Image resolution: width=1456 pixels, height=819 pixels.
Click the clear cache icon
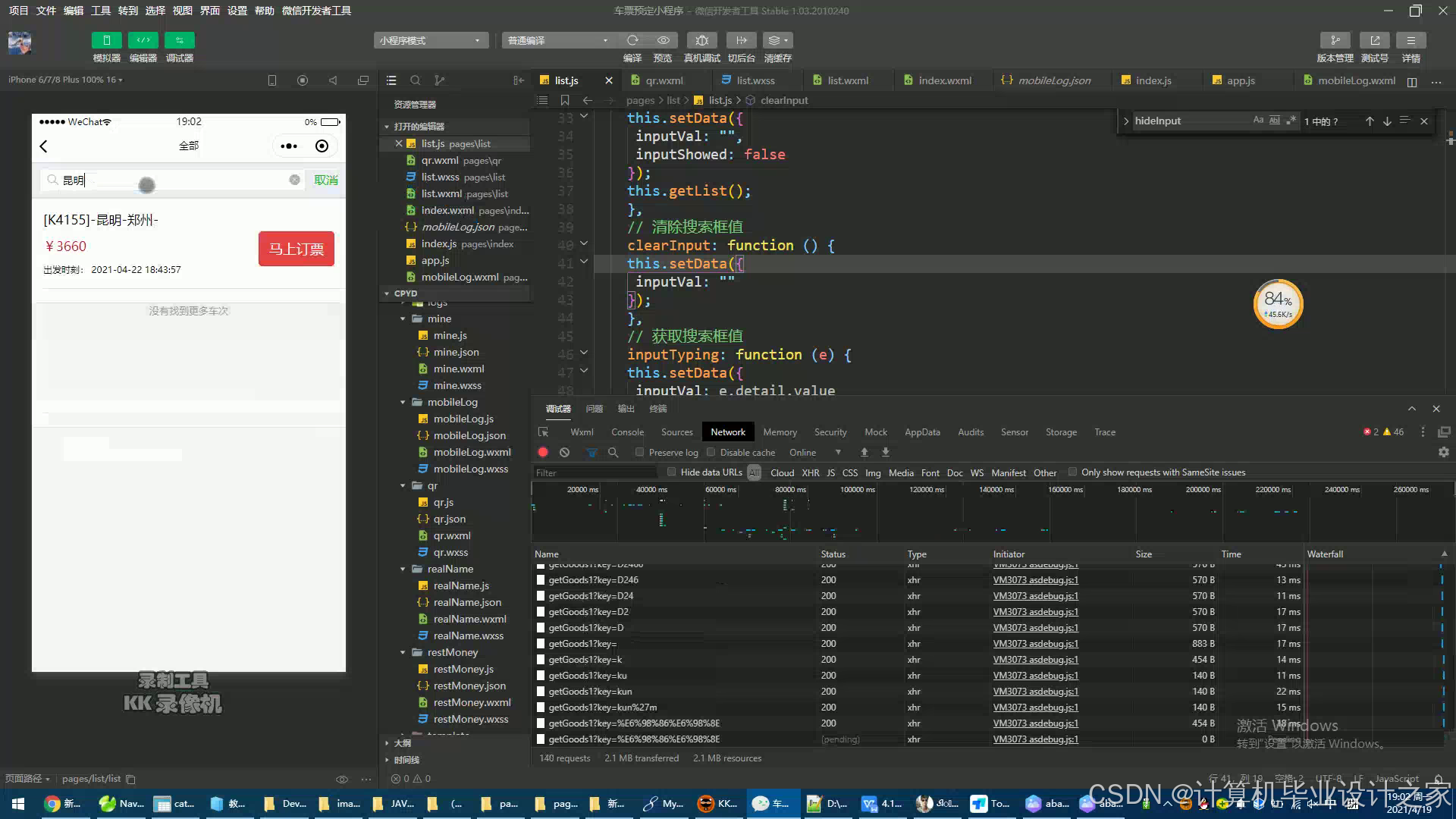(777, 40)
